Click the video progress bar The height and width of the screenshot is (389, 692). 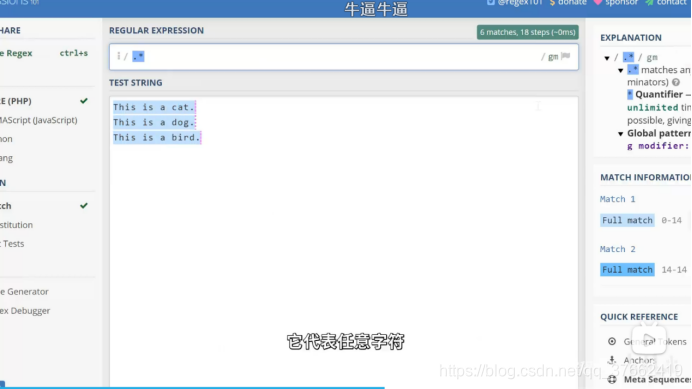(346, 387)
